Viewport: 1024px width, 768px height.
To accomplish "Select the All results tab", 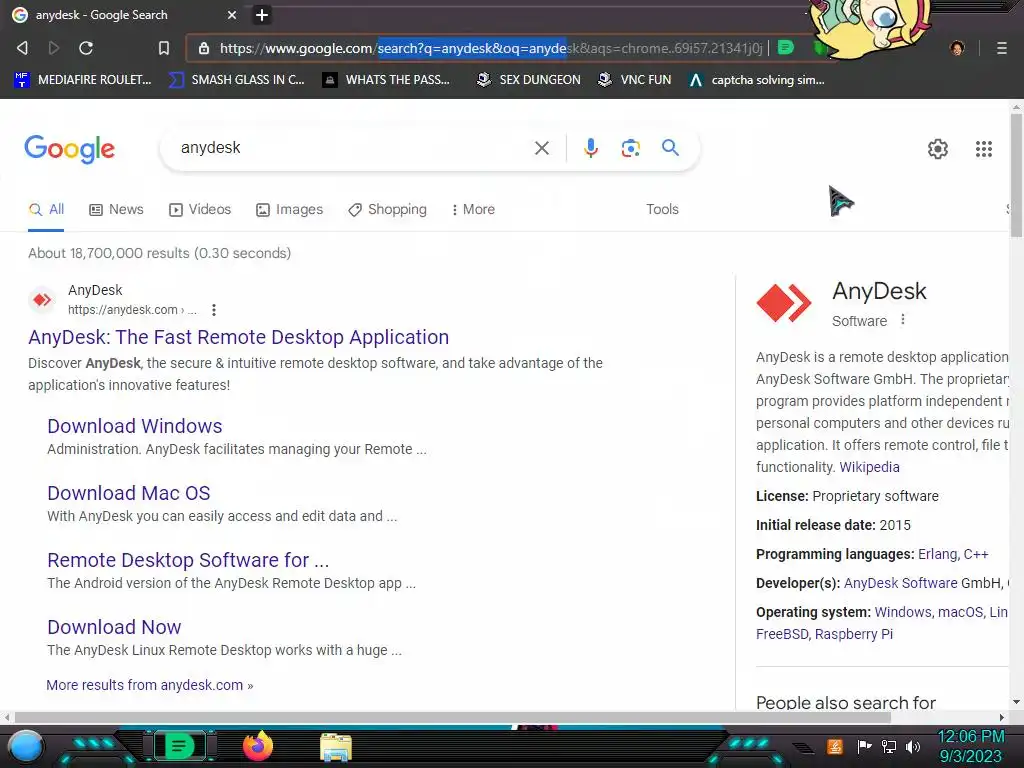I will pyautogui.click(x=46, y=209).
